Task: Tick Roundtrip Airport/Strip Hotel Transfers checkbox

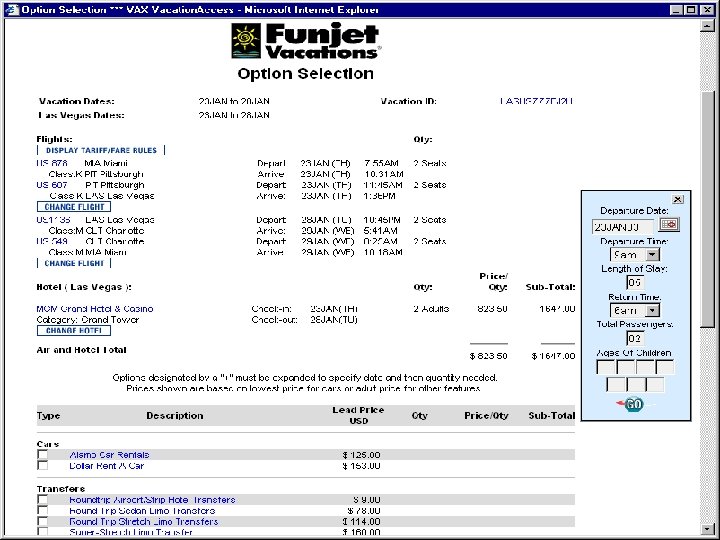Action: click(42, 499)
